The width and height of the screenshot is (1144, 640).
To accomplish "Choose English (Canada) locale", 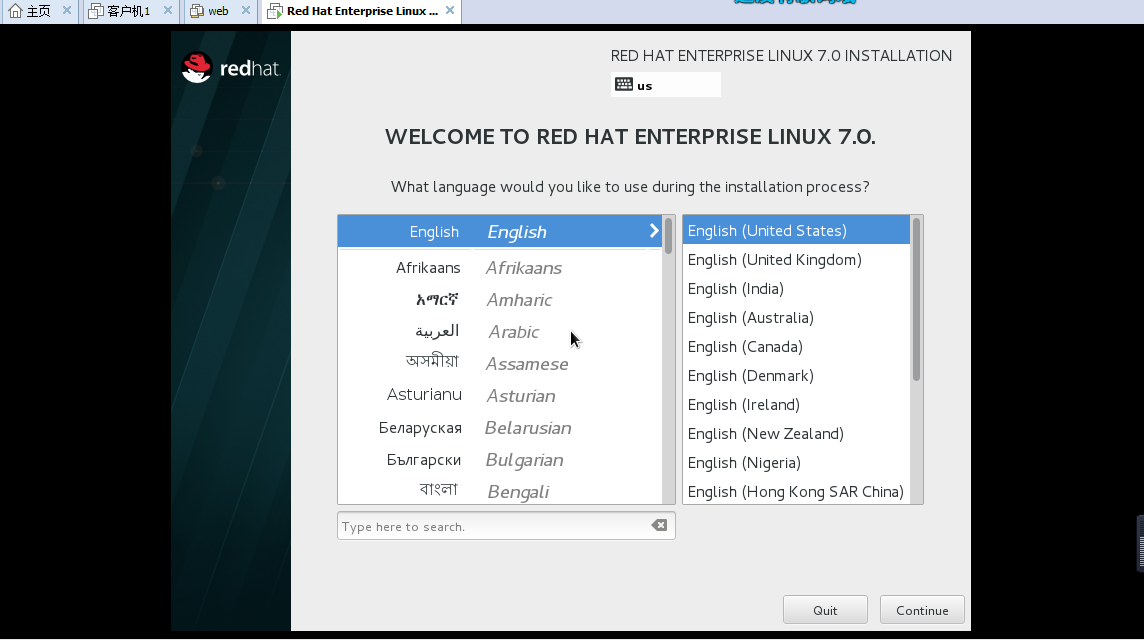I will pyautogui.click(x=796, y=347).
